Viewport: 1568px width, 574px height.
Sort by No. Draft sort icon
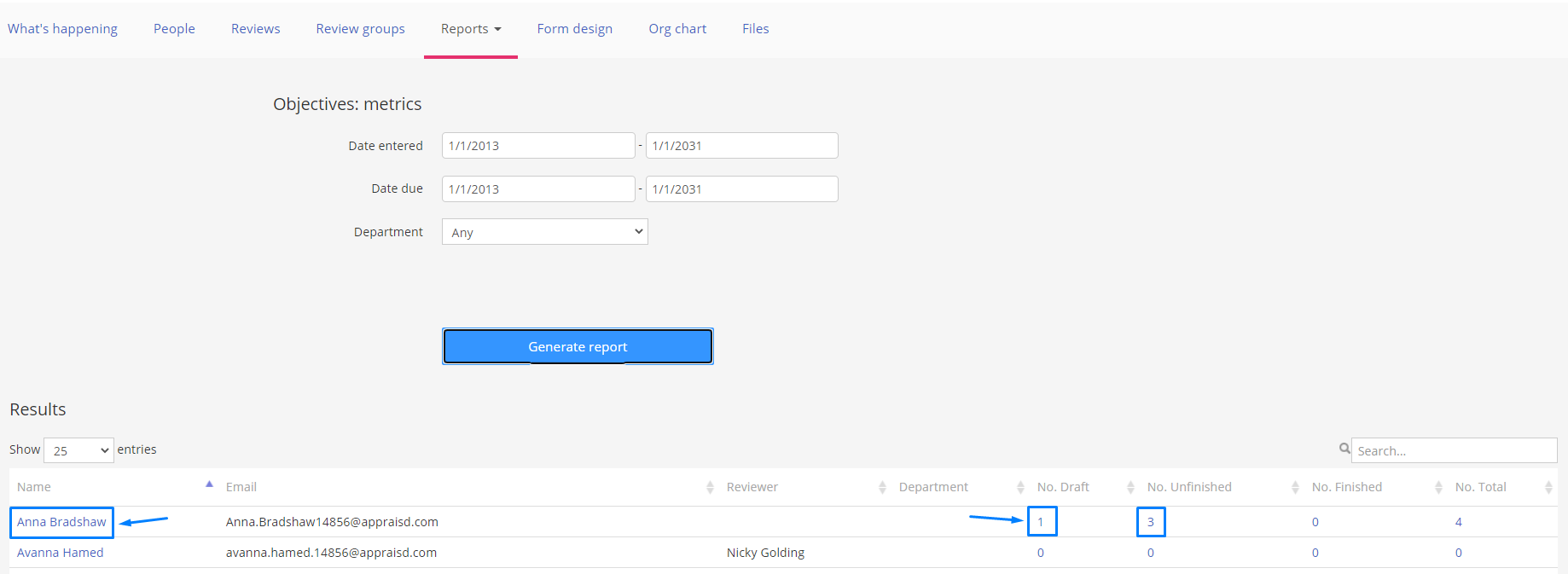[x=1130, y=487]
